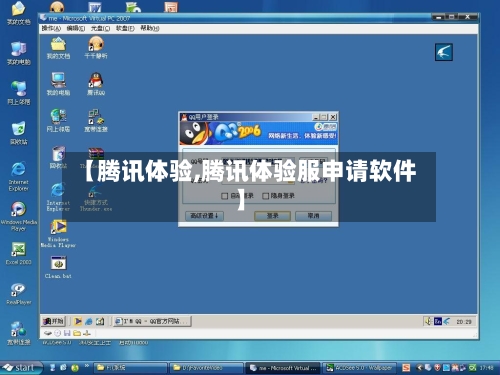Select Thunder.exe shortcut icon in guest desktop

click(x=96, y=191)
